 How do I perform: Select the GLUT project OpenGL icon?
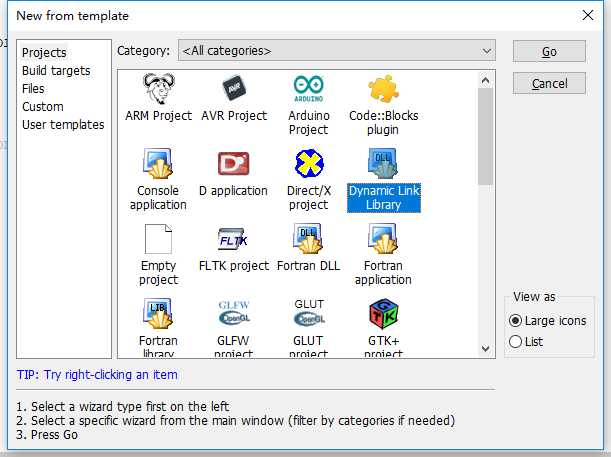click(x=309, y=312)
